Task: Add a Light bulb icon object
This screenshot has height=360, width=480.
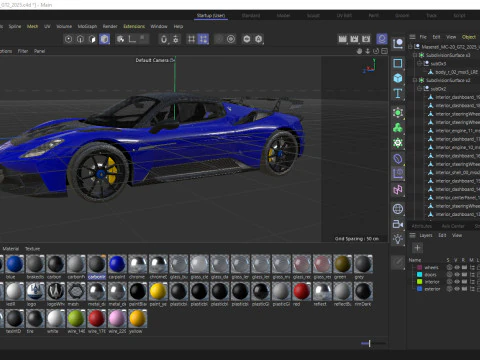Action: (x=398, y=239)
